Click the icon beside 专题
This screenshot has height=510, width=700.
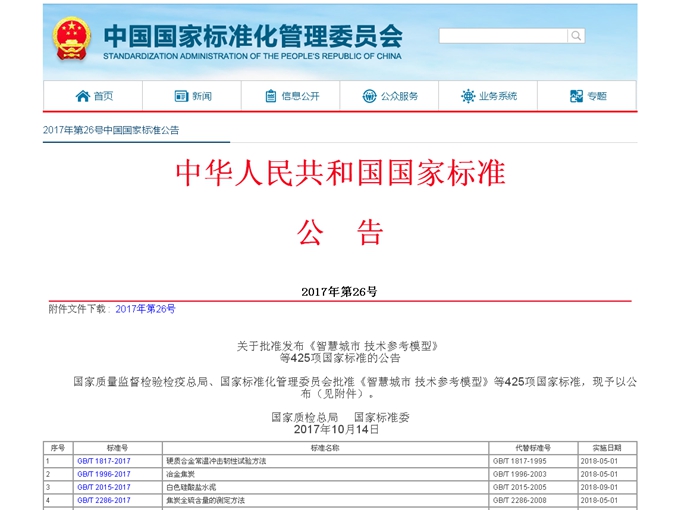tap(576, 96)
